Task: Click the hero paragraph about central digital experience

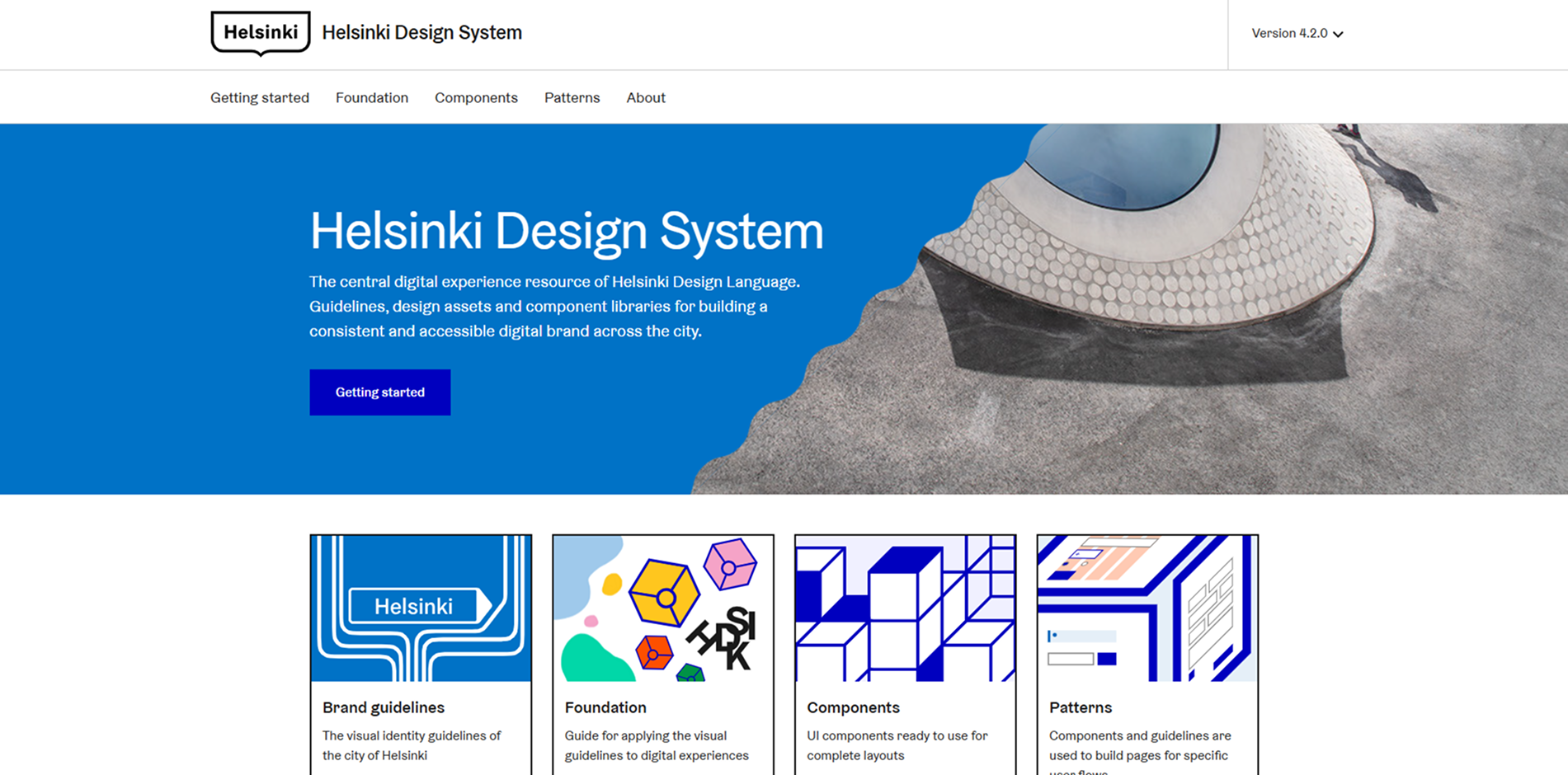Action: coord(554,307)
